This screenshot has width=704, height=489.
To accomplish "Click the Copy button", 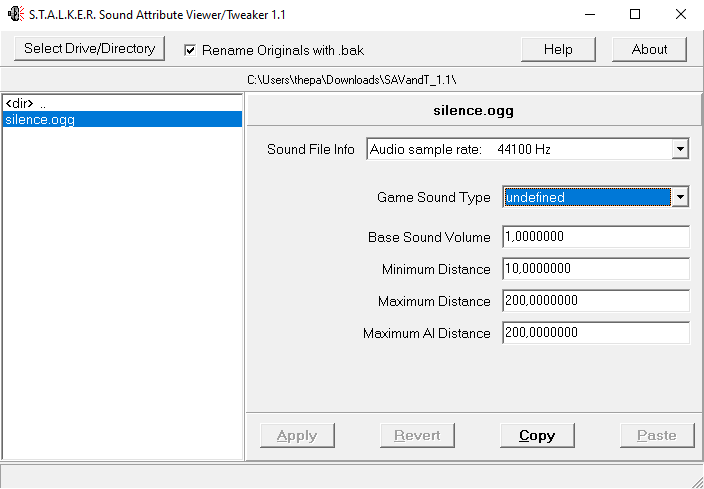I will tap(537, 435).
